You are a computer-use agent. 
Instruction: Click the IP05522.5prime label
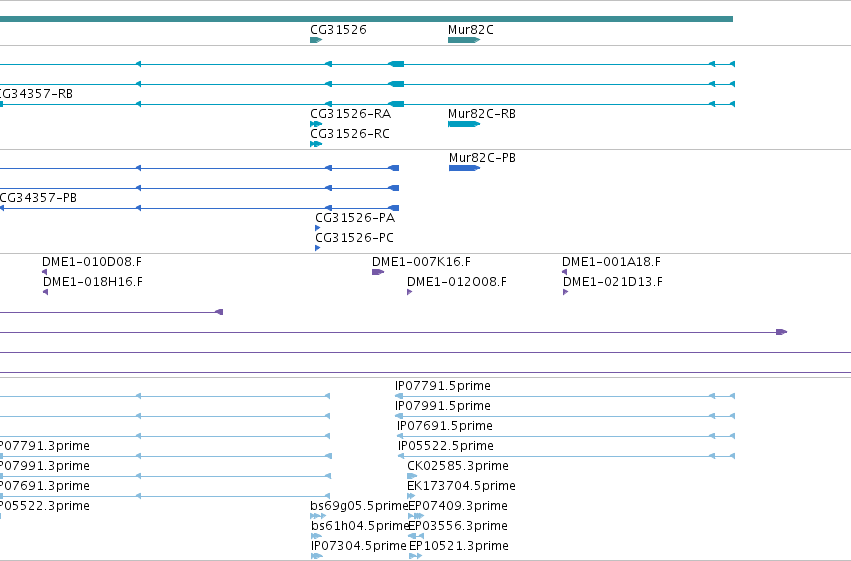(446, 446)
